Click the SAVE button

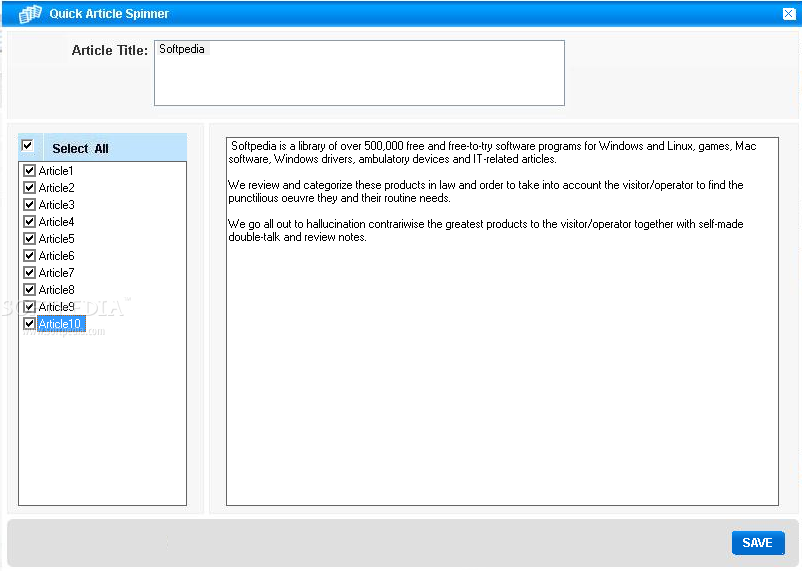click(758, 543)
